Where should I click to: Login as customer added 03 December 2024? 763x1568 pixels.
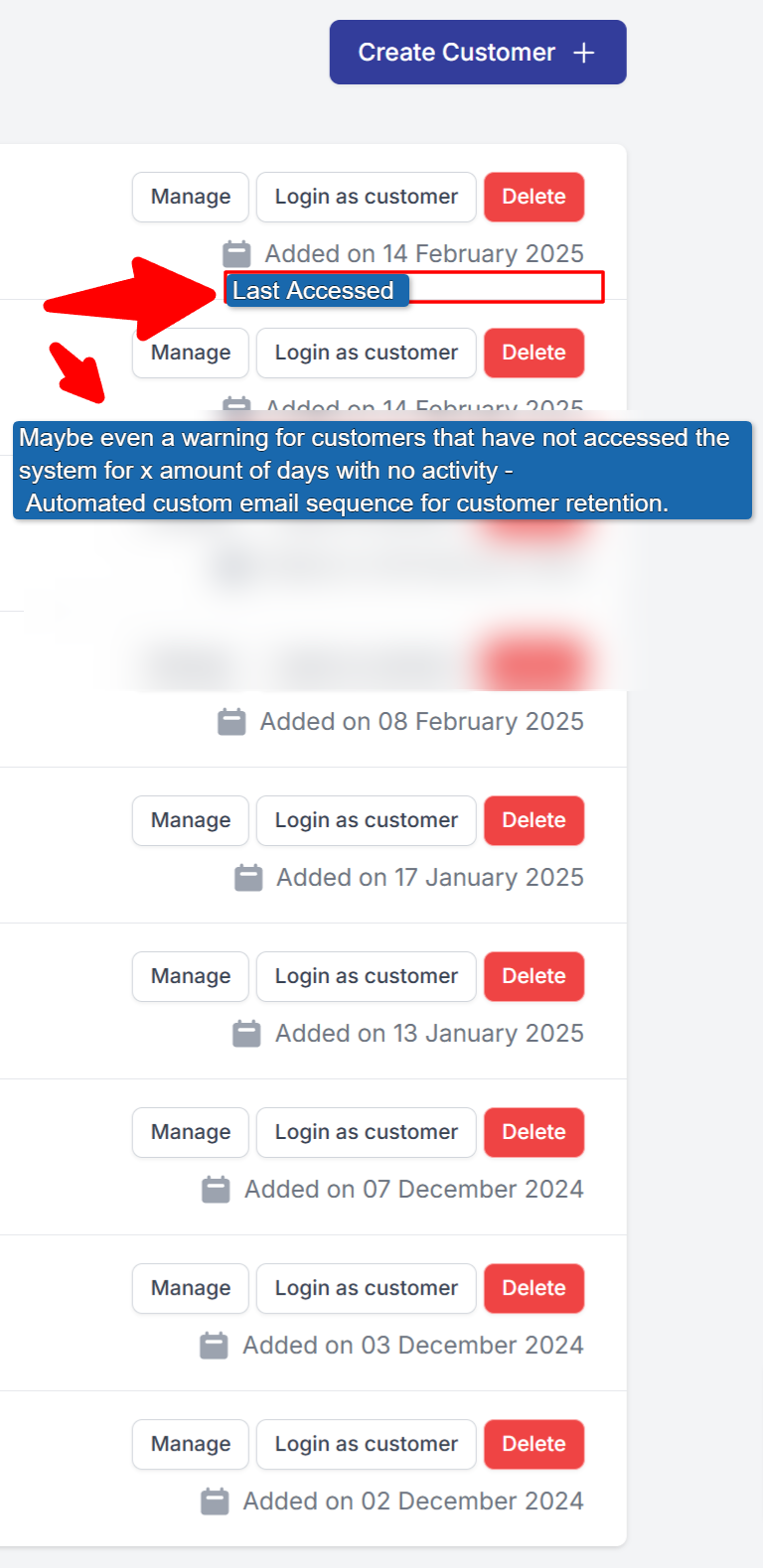click(x=367, y=1288)
